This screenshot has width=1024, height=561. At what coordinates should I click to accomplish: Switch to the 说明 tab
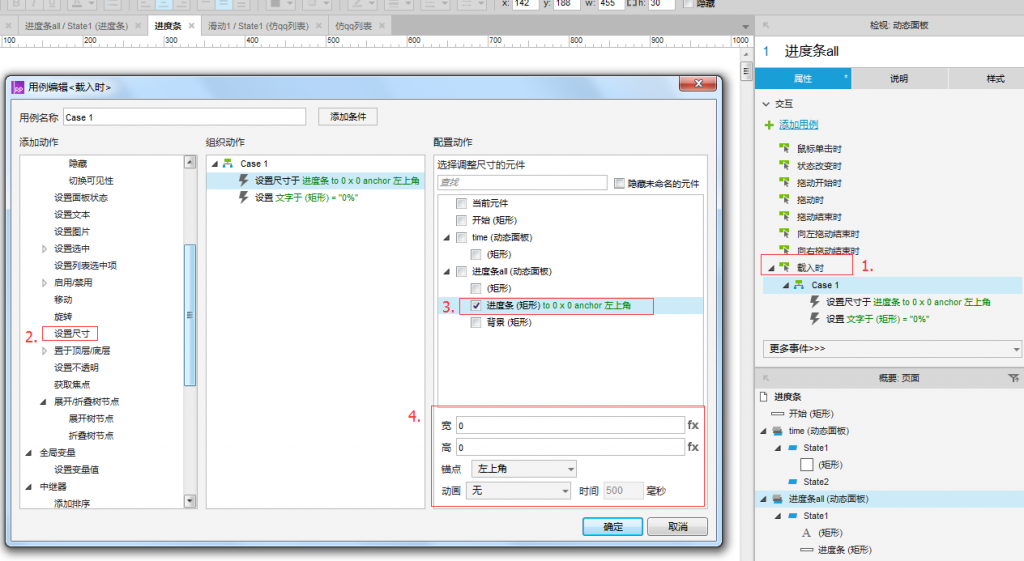point(899,78)
